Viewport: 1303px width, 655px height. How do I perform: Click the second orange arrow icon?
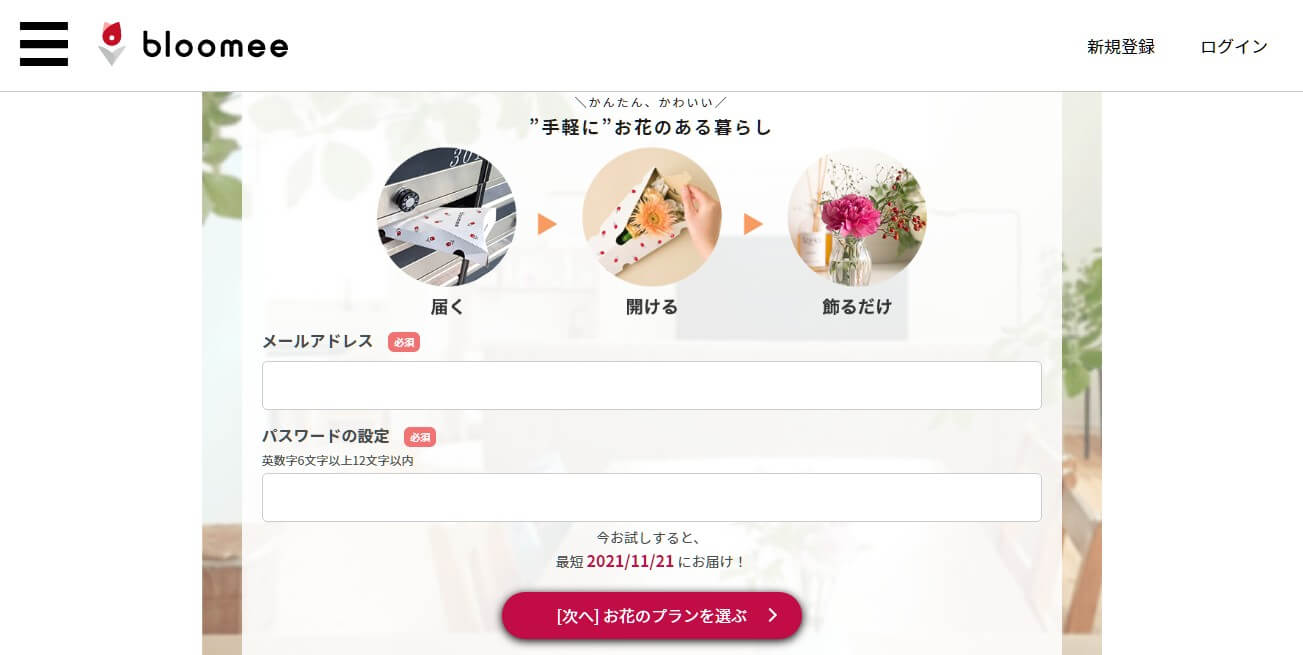pyautogui.click(x=753, y=224)
